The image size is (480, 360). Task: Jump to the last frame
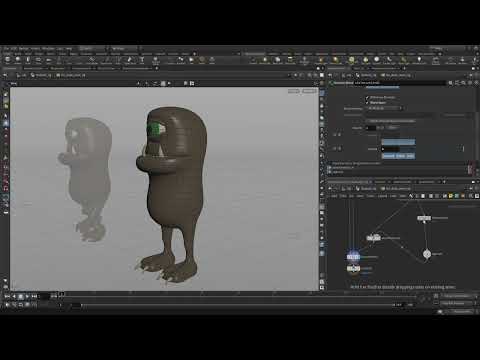coord(34,296)
